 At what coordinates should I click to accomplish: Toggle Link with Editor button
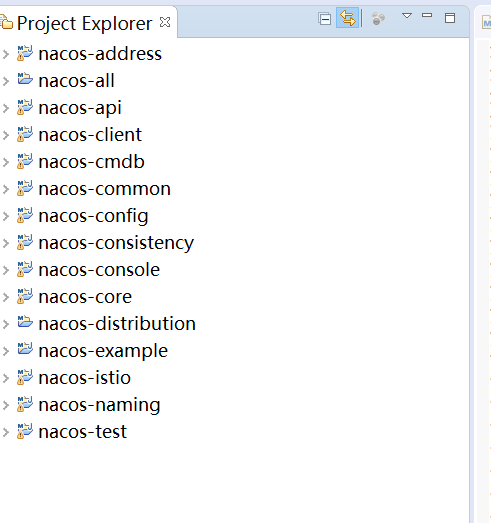point(348,18)
